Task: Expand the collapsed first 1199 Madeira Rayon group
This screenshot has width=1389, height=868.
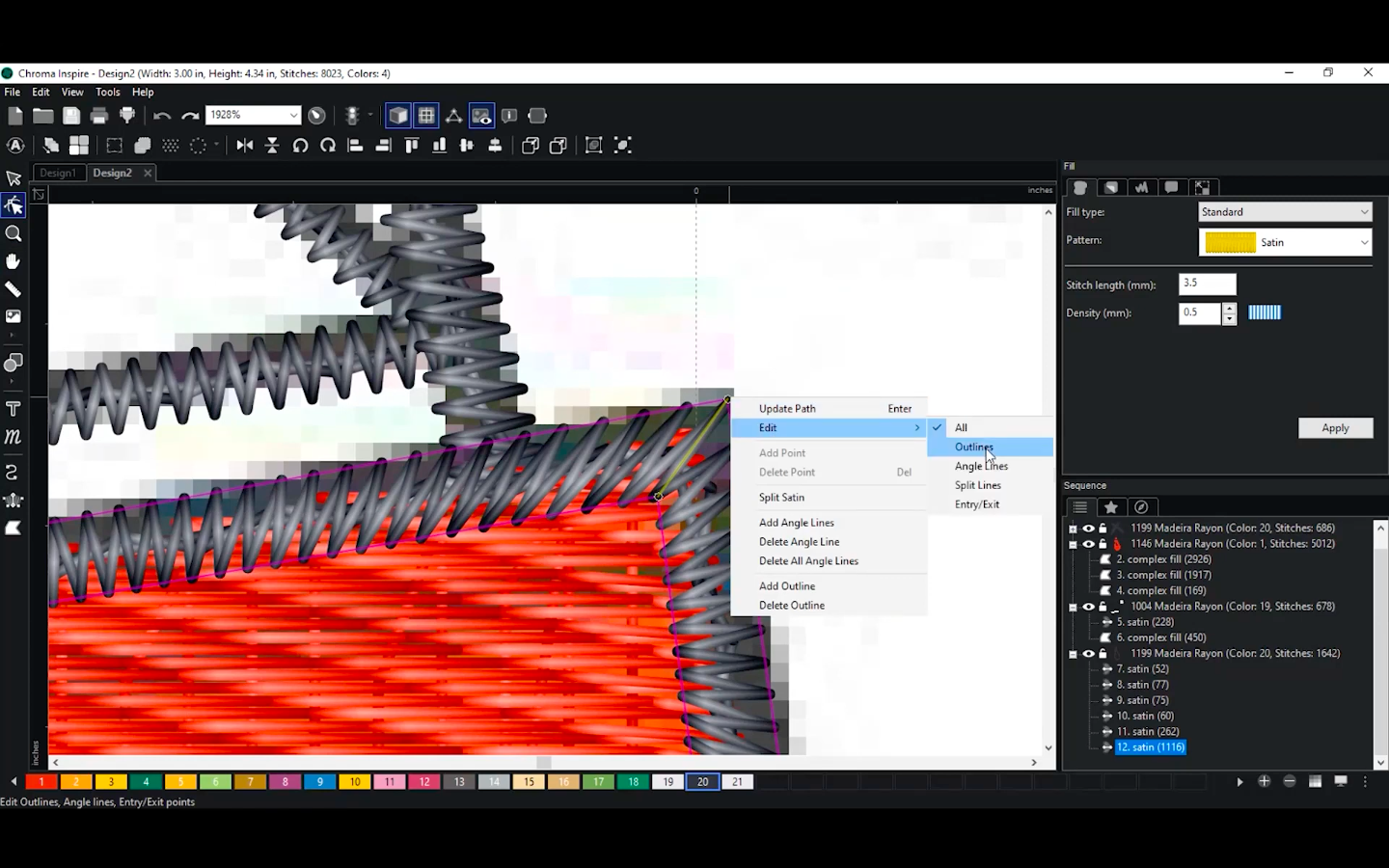Action: (1073, 529)
